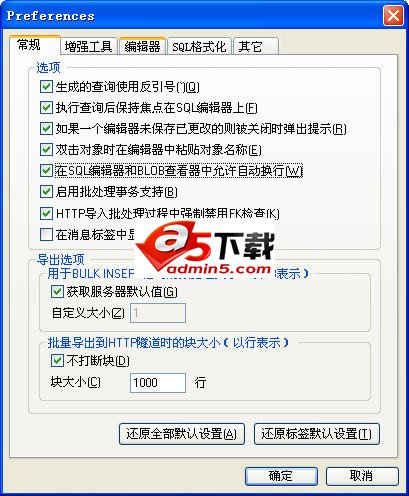The width and height of the screenshot is (409, 496).
Task: Click 还原全部默认设置 button
Action: pos(182,434)
